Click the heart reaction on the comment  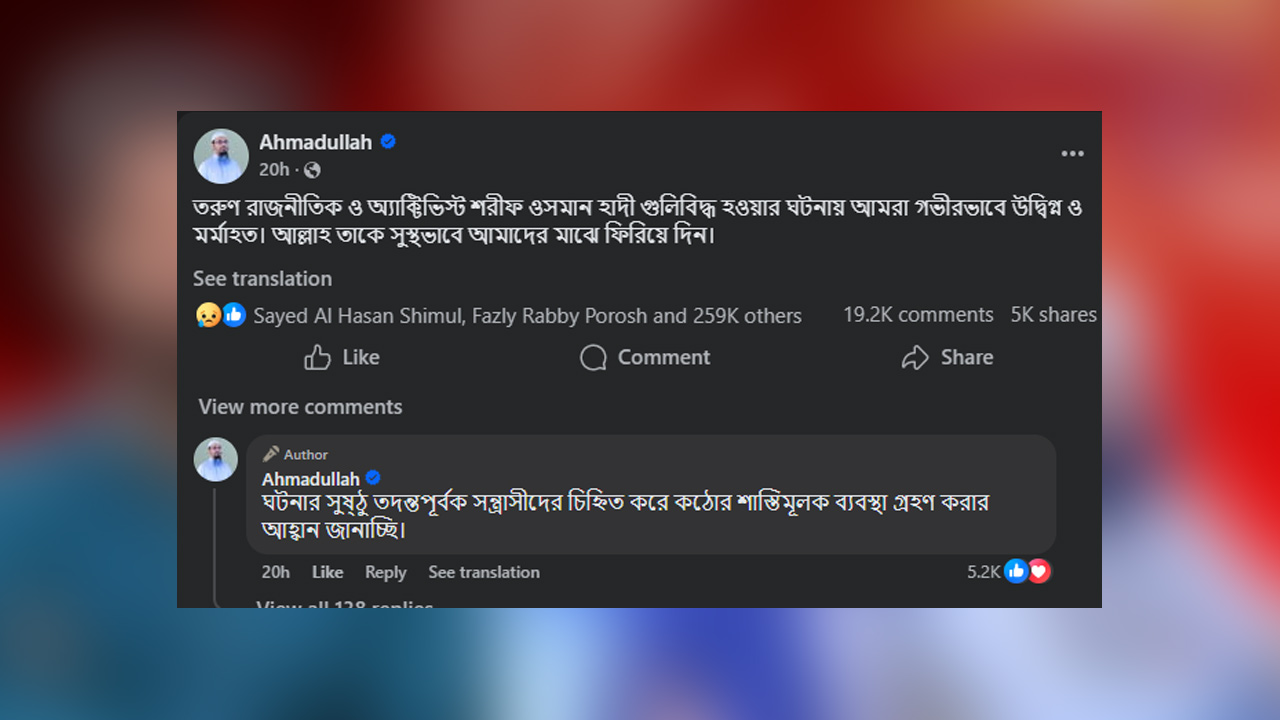[x=1040, y=571]
